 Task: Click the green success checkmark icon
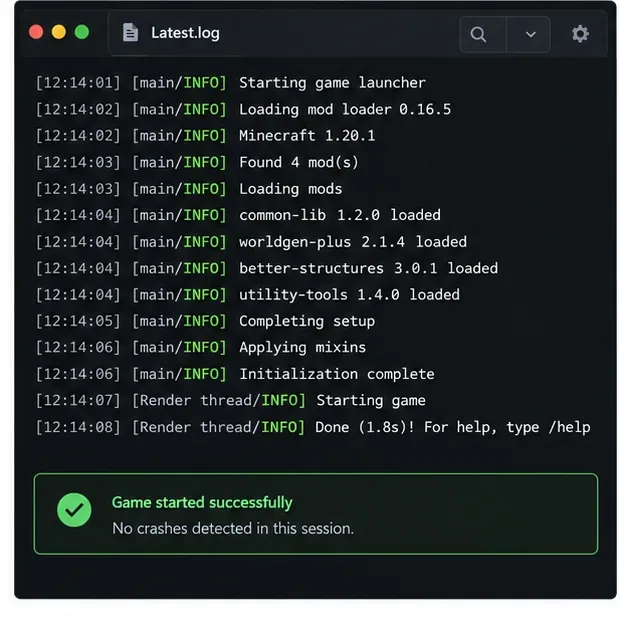pos(74,510)
